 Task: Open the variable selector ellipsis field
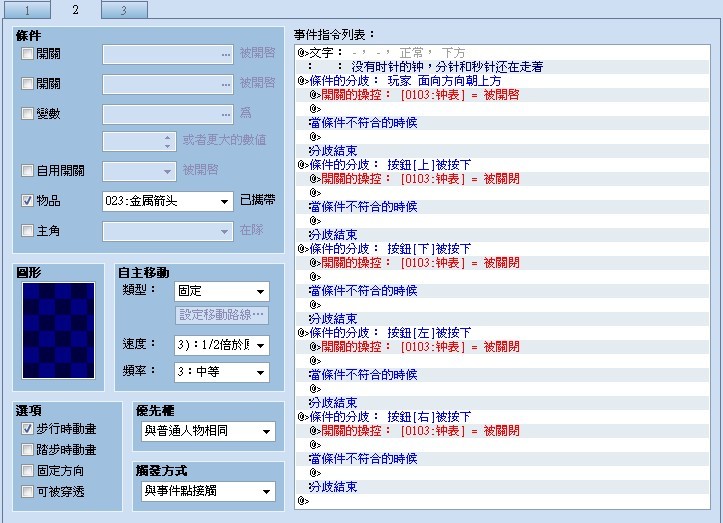click(x=168, y=114)
